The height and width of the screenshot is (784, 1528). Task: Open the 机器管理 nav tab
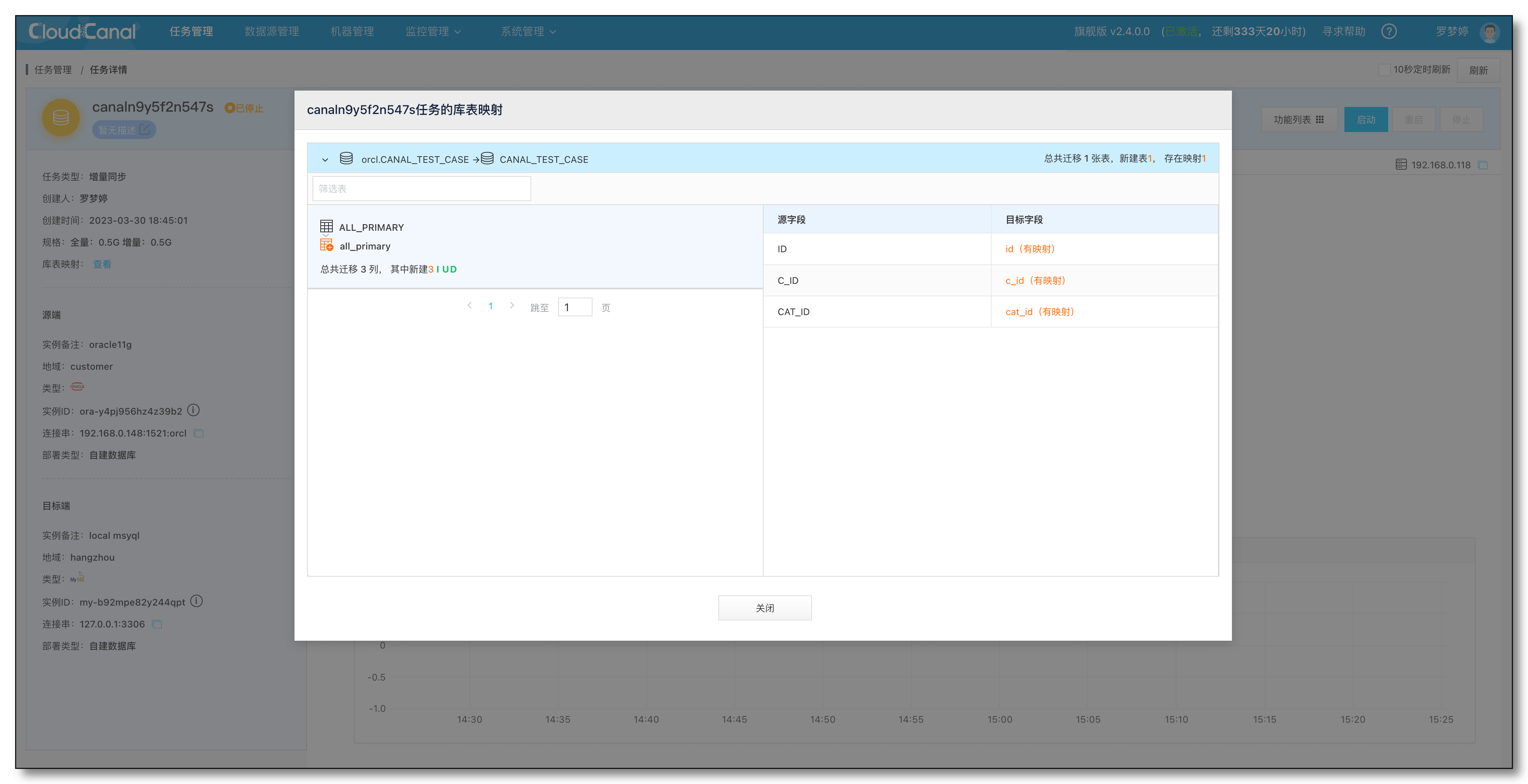point(352,32)
